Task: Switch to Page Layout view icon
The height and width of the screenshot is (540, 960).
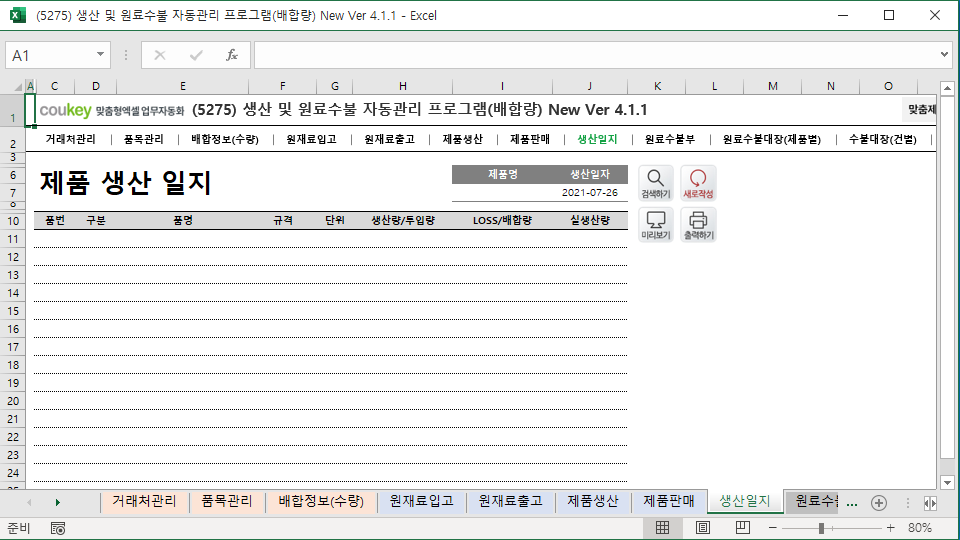Action: 703,528
